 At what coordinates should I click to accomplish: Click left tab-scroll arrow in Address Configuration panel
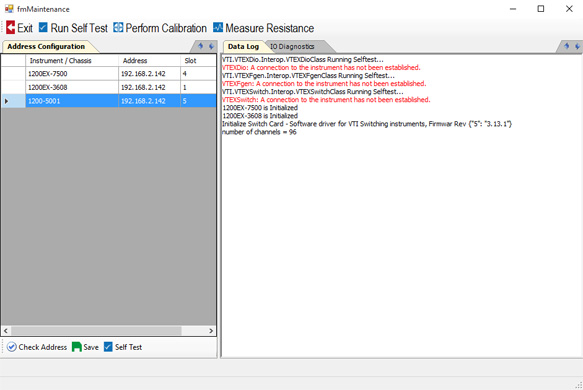pos(201,46)
